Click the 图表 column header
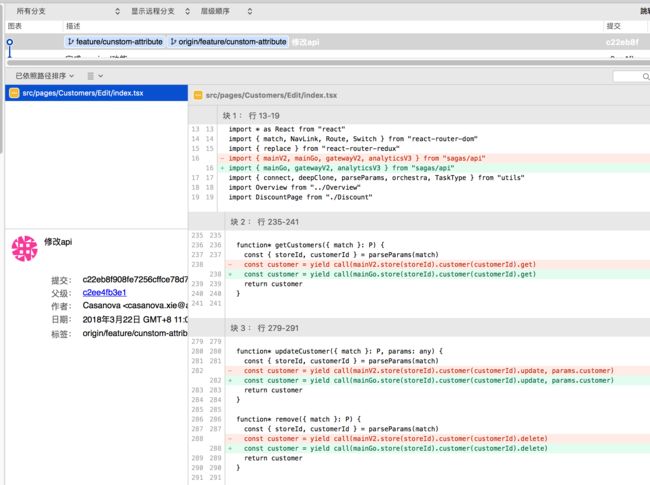Image resolution: width=650 pixels, height=485 pixels. 15,26
